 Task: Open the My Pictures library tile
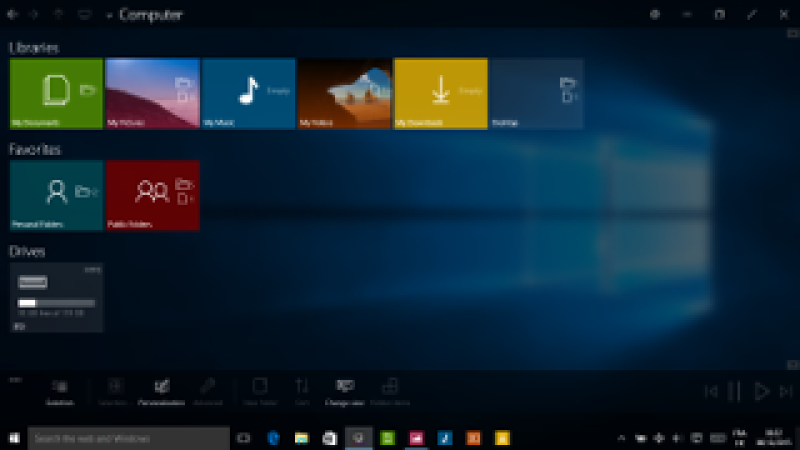153,93
